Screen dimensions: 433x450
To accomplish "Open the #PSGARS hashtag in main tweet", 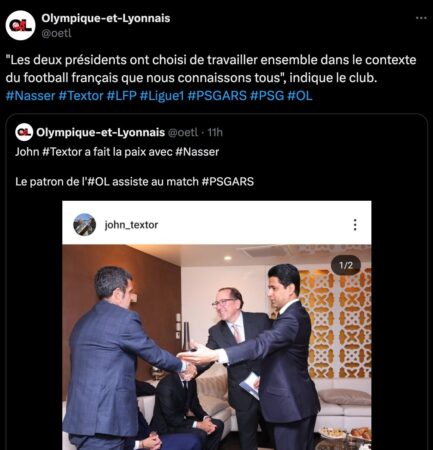I will [217, 96].
